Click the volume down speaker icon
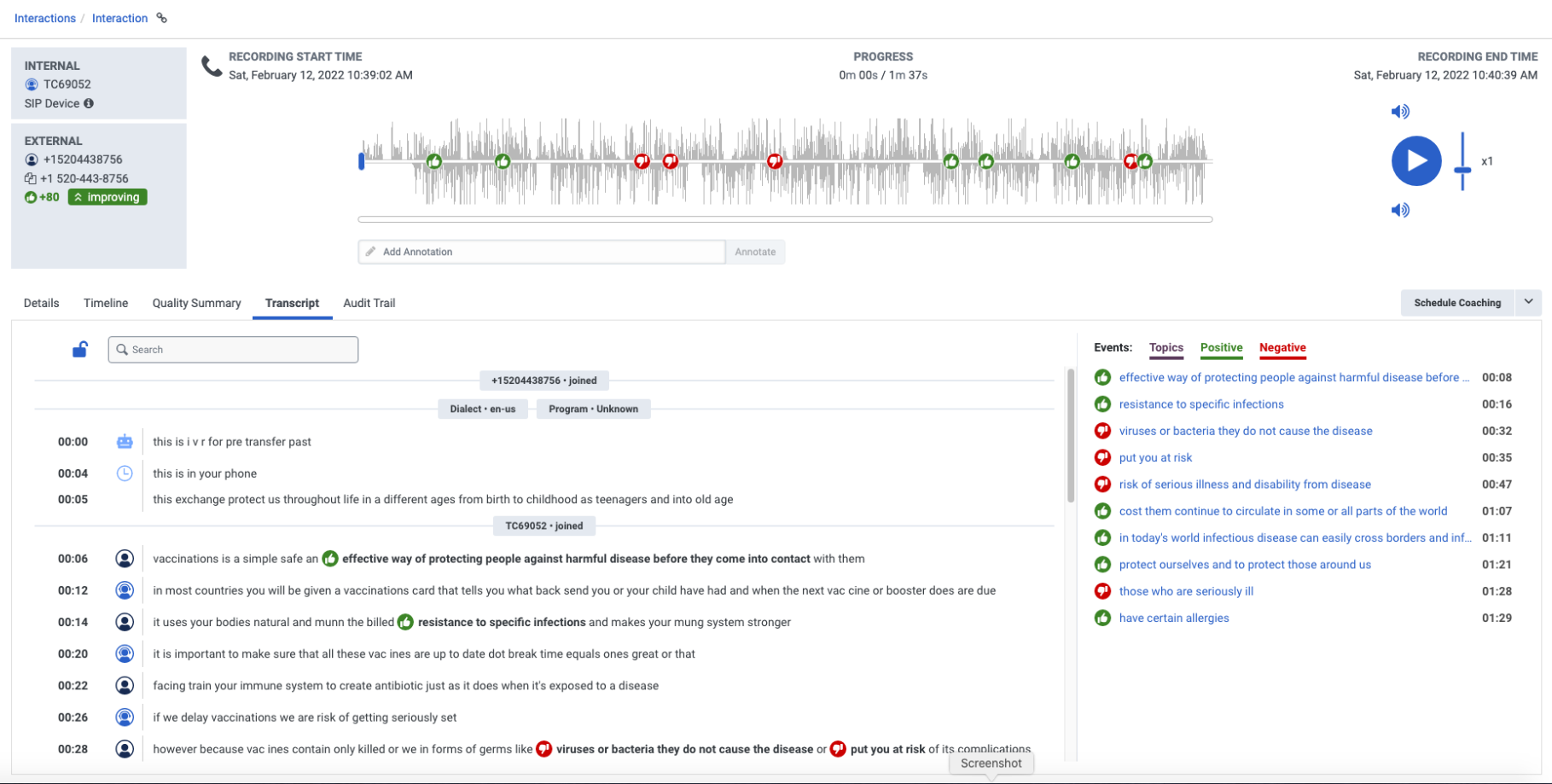Image resolution: width=1552 pixels, height=784 pixels. click(x=1400, y=210)
